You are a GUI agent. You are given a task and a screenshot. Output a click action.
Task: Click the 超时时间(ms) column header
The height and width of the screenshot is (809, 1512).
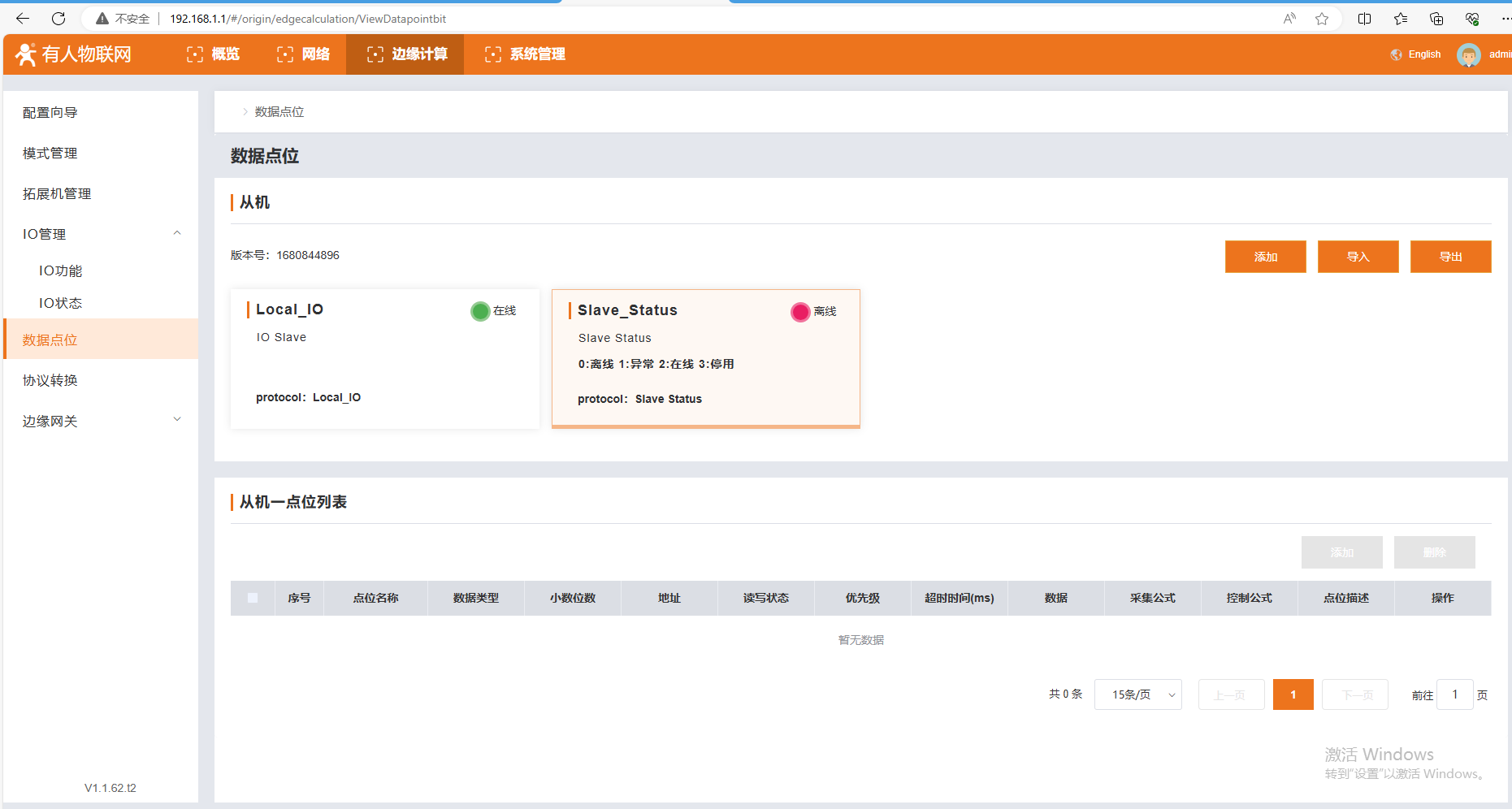point(960,598)
